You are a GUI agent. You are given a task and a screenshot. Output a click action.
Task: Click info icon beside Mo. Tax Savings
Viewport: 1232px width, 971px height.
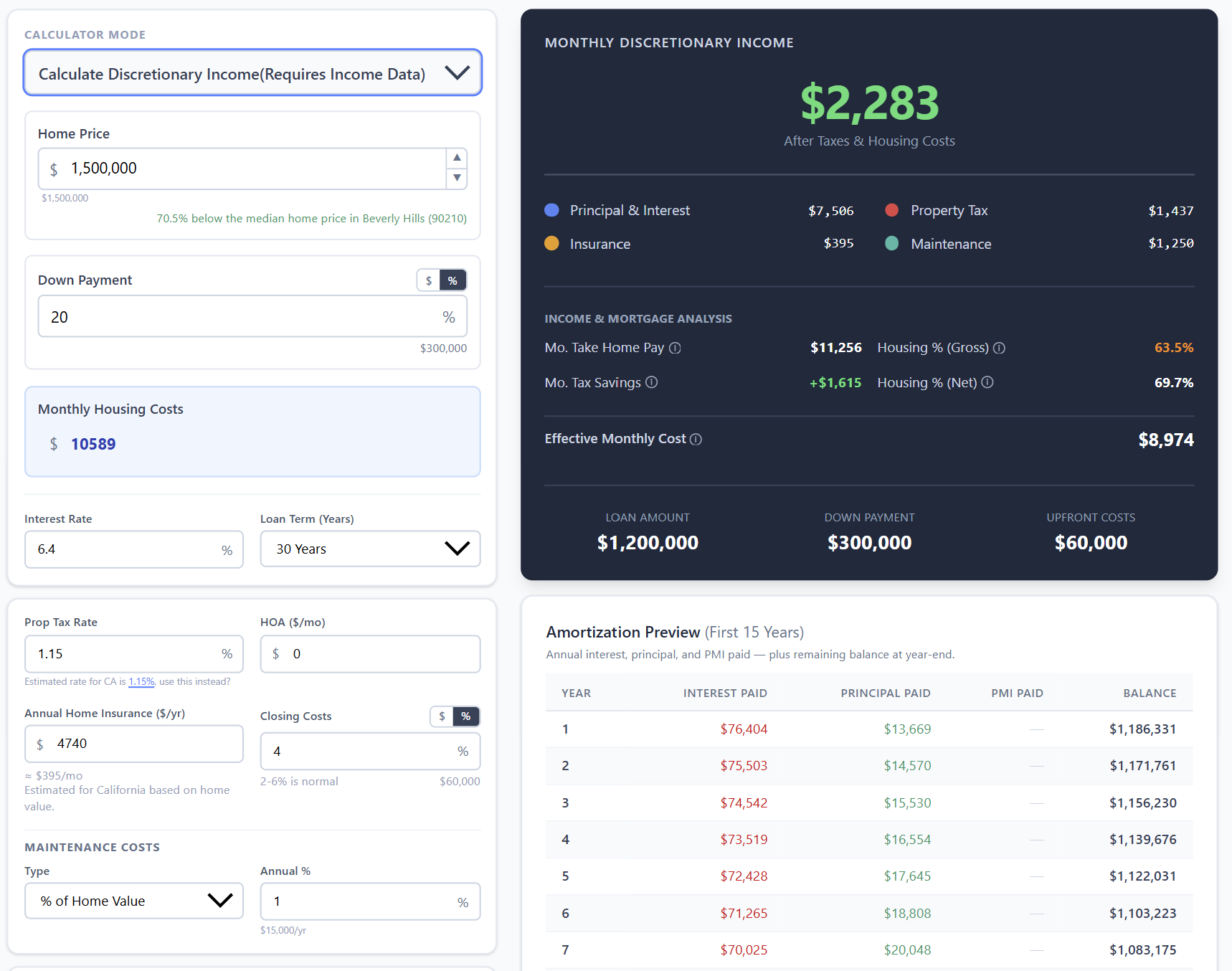[651, 382]
